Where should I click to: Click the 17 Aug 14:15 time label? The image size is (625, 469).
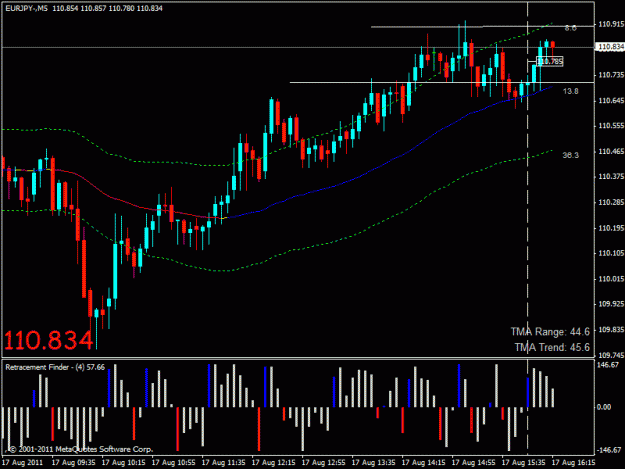coord(424,462)
